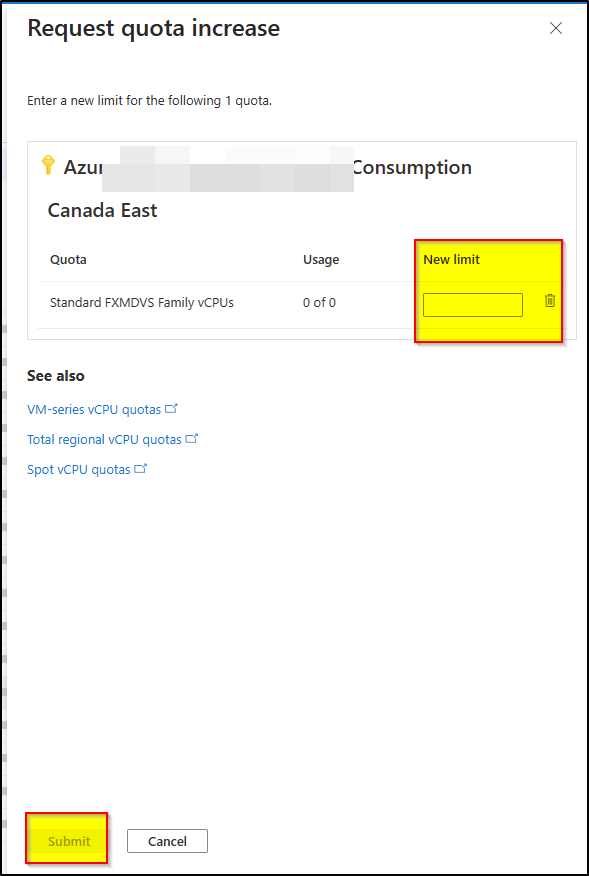Click the 0 of 0 usage value
Screen dimensions: 589x876
click(x=319, y=303)
